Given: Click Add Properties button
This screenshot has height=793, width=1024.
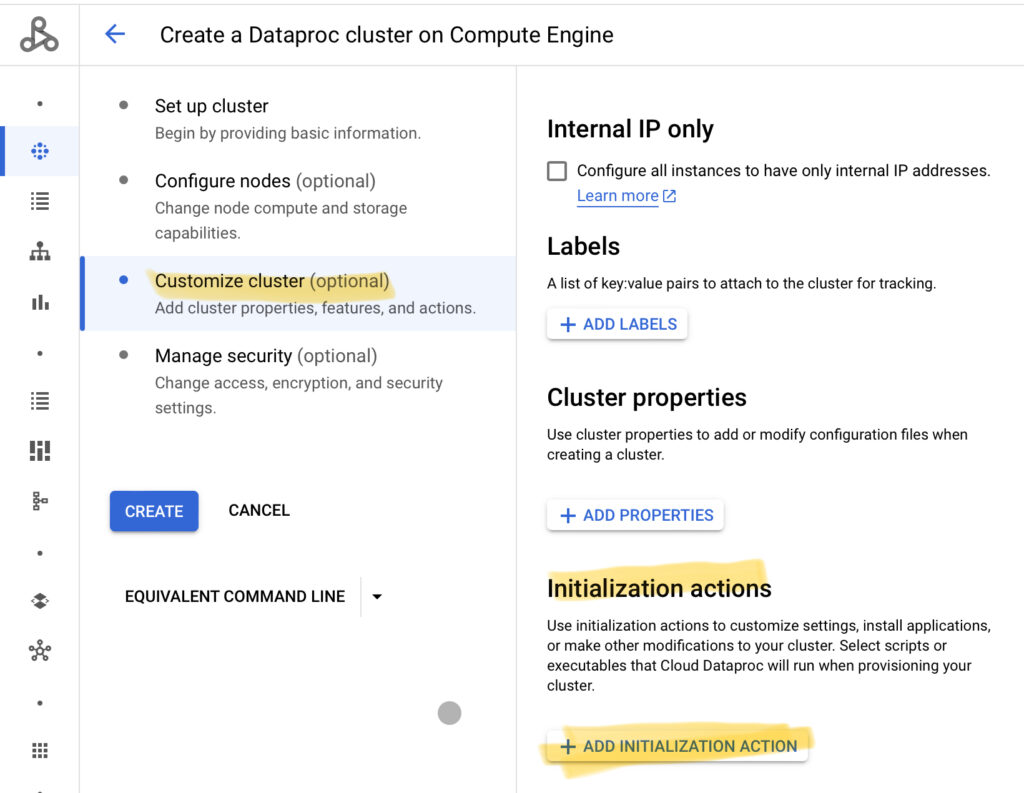Looking at the screenshot, I should click(635, 515).
